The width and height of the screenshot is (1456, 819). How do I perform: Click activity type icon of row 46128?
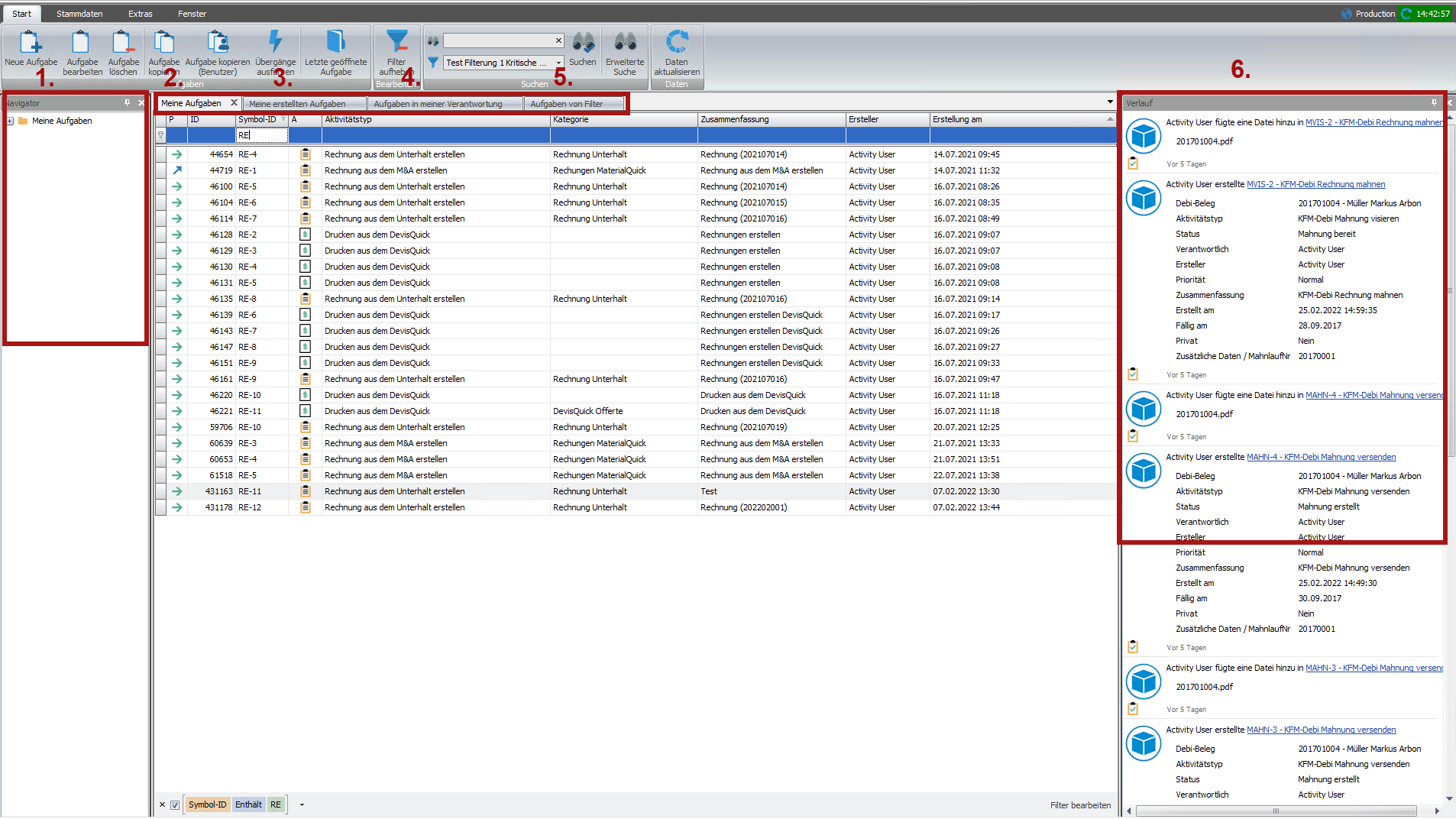(x=305, y=235)
